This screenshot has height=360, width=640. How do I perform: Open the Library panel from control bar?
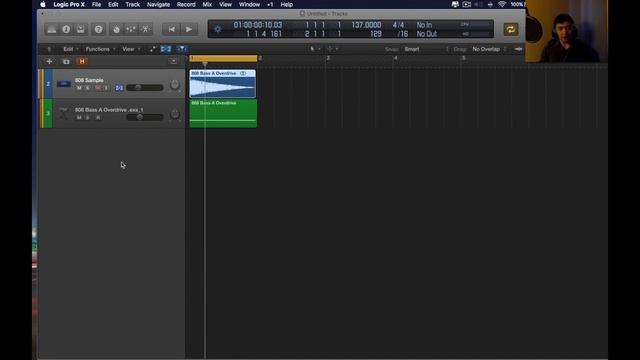pyautogui.click(x=51, y=29)
